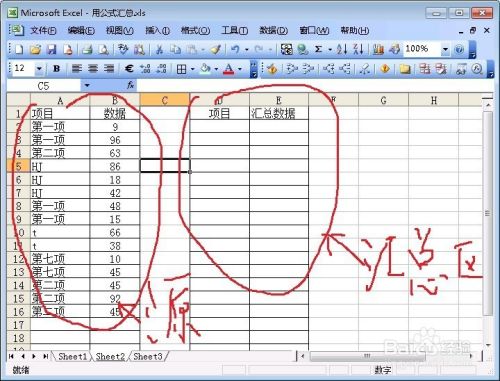The height and width of the screenshot is (381, 500).
Task: Open the Name Box dropdown arrow
Action: (x=87, y=86)
